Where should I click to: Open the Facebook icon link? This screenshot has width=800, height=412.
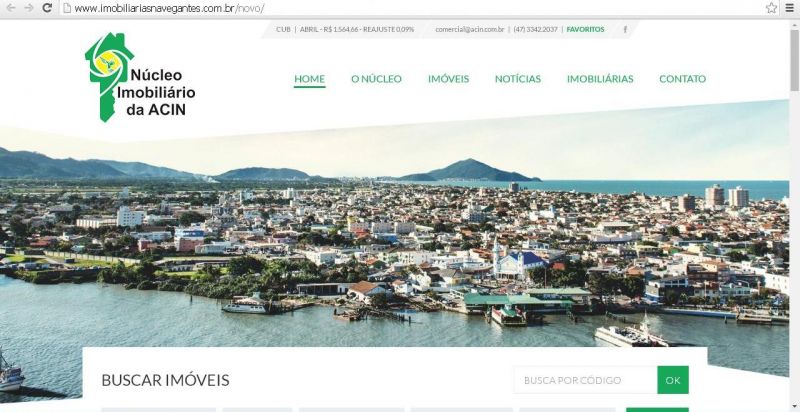click(625, 30)
